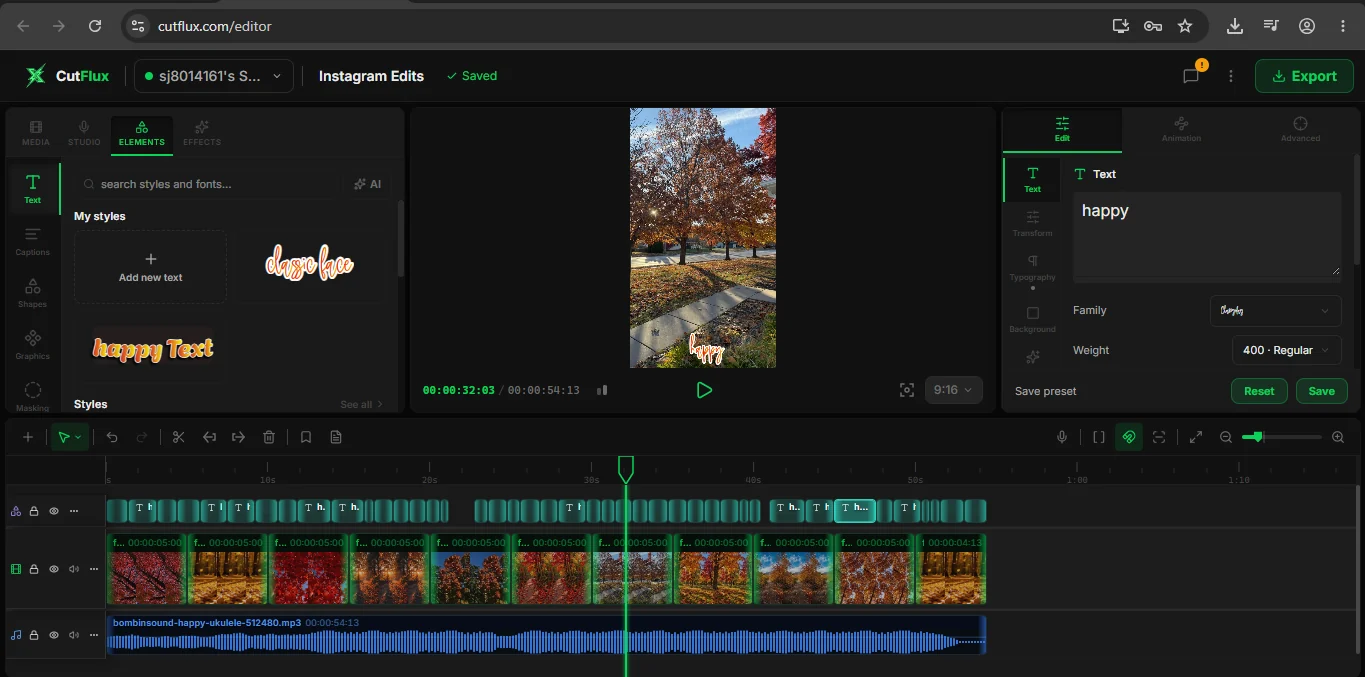Screen dimensions: 1365x677
Task: Click See all next to Styles
Action: (361, 404)
